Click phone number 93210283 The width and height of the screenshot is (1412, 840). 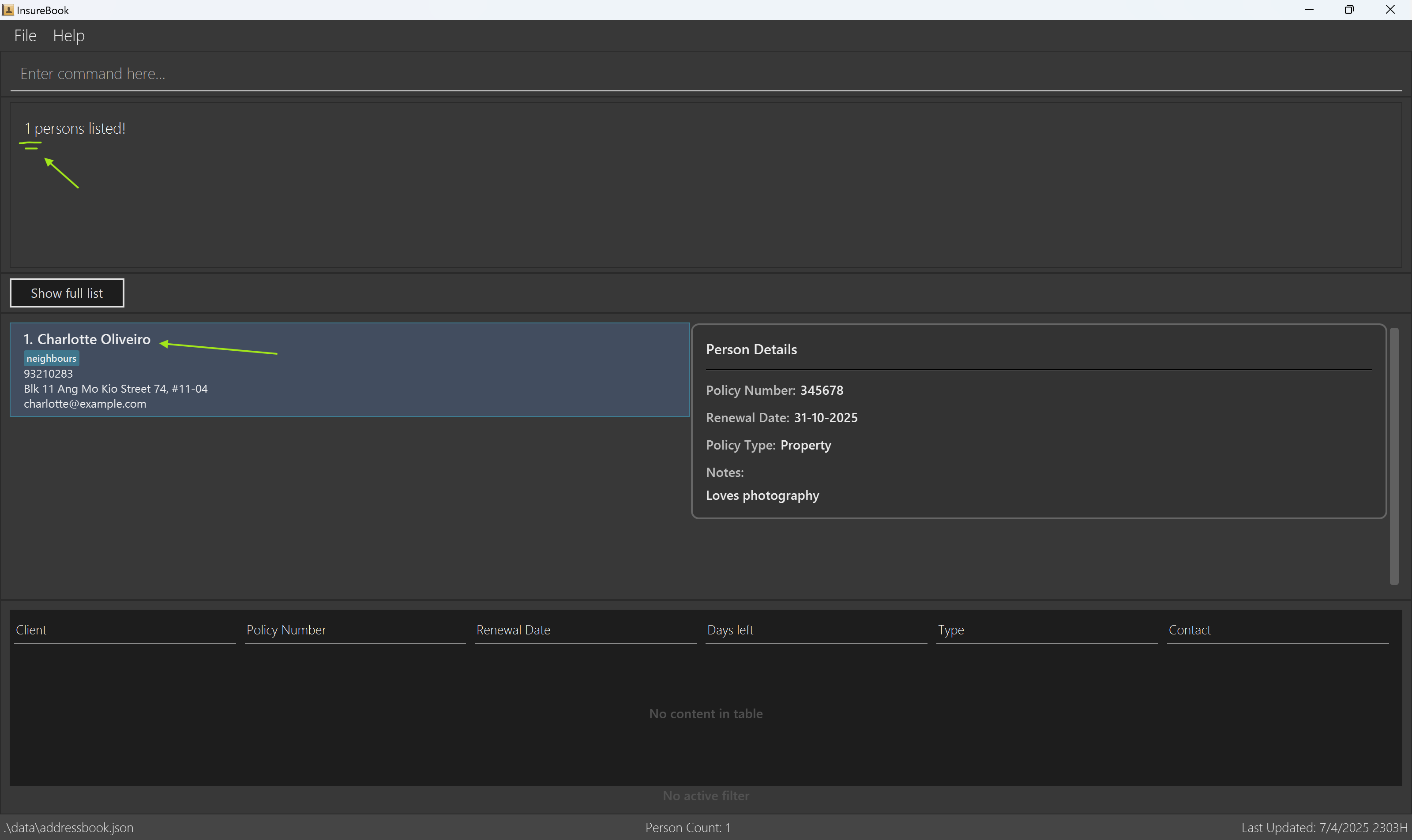(x=48, y=374)
